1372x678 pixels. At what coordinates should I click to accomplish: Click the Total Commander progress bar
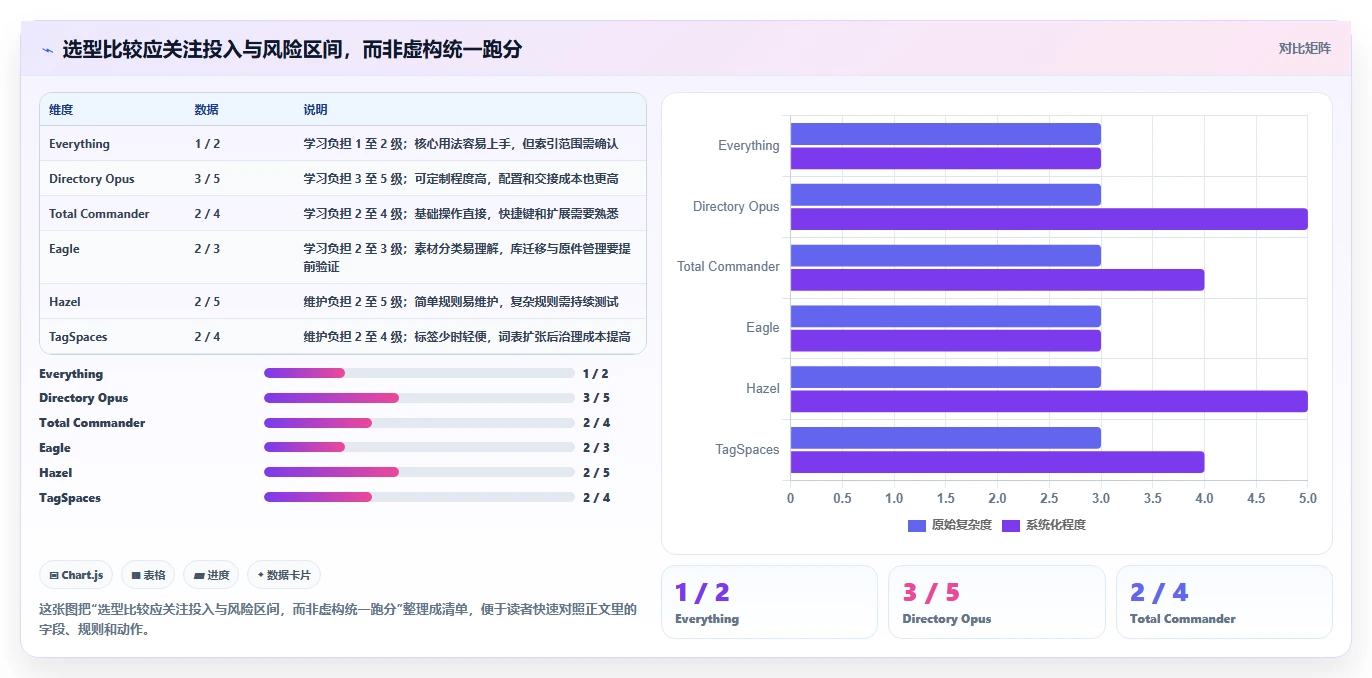click(419, 423)
